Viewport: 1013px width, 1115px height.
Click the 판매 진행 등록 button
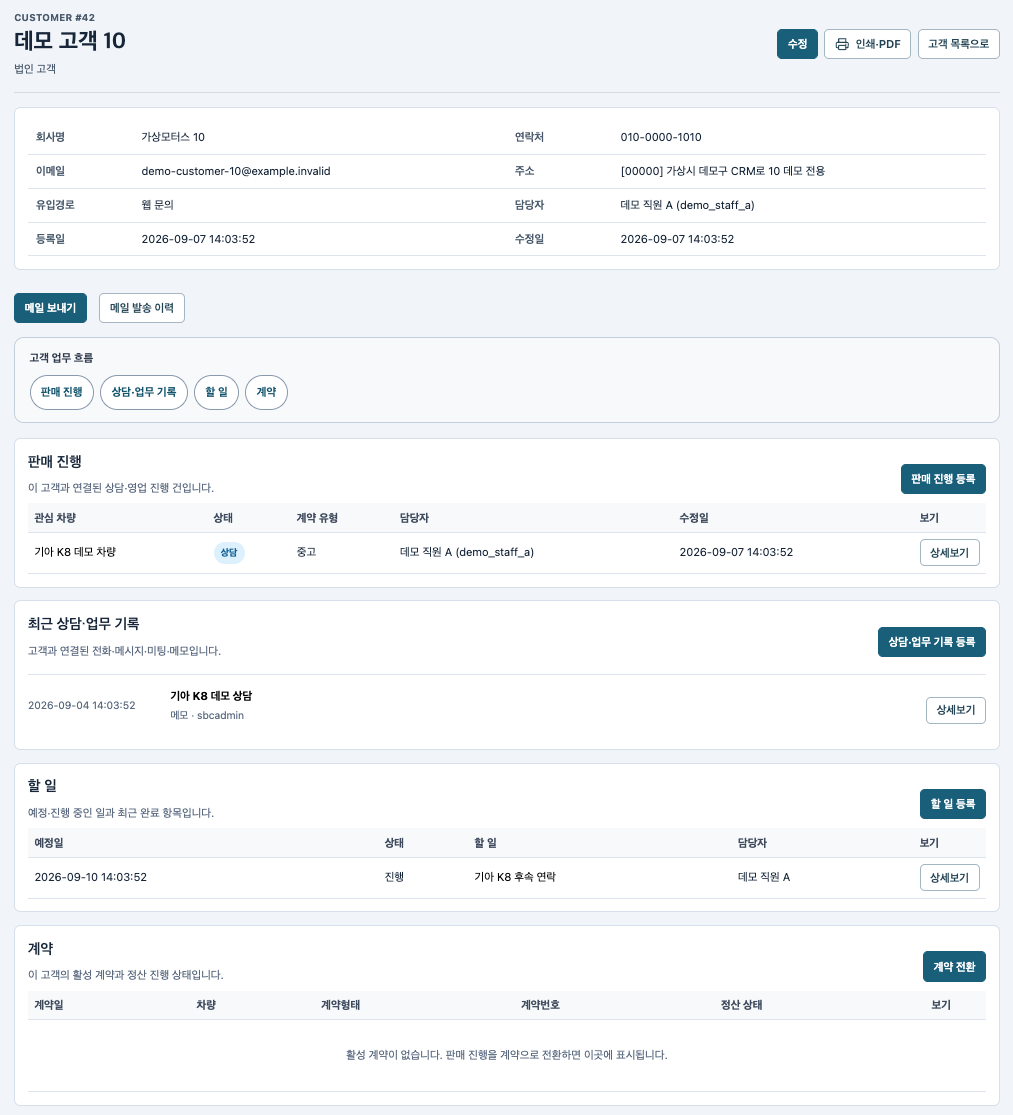tap(943, 479)
